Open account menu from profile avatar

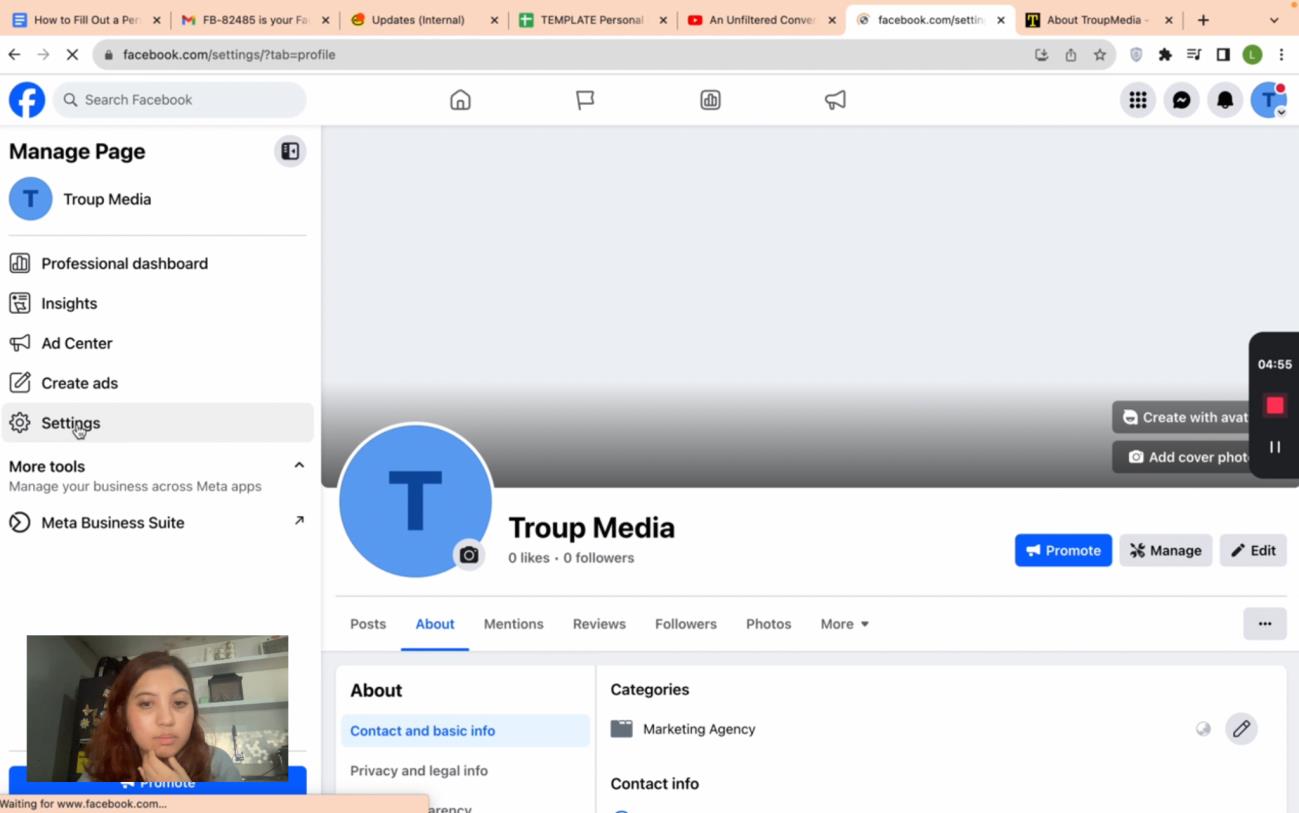coord(1269,100)
